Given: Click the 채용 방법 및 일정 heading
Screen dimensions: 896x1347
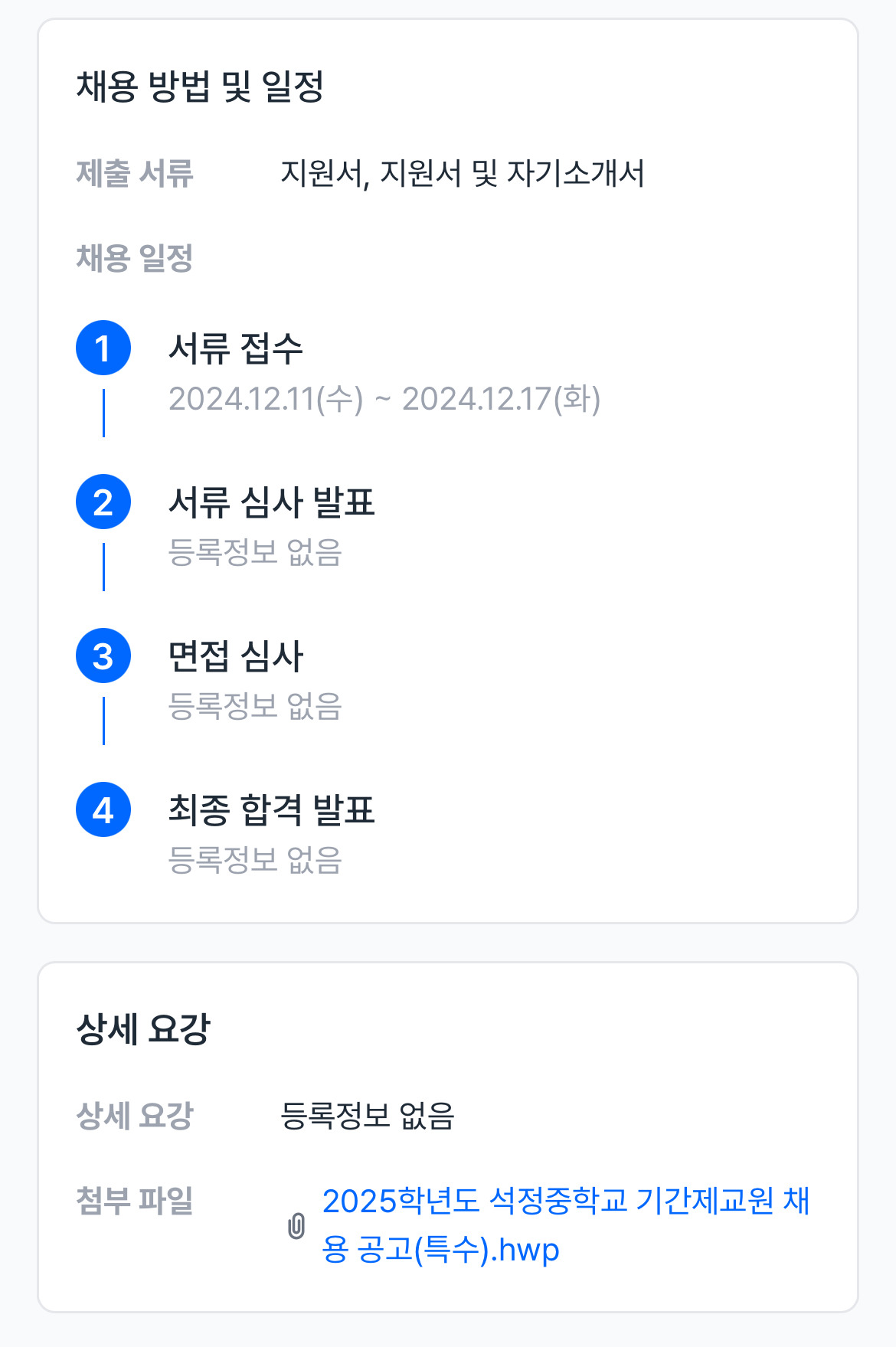Looking at the screenshot, I should (200, 87).
